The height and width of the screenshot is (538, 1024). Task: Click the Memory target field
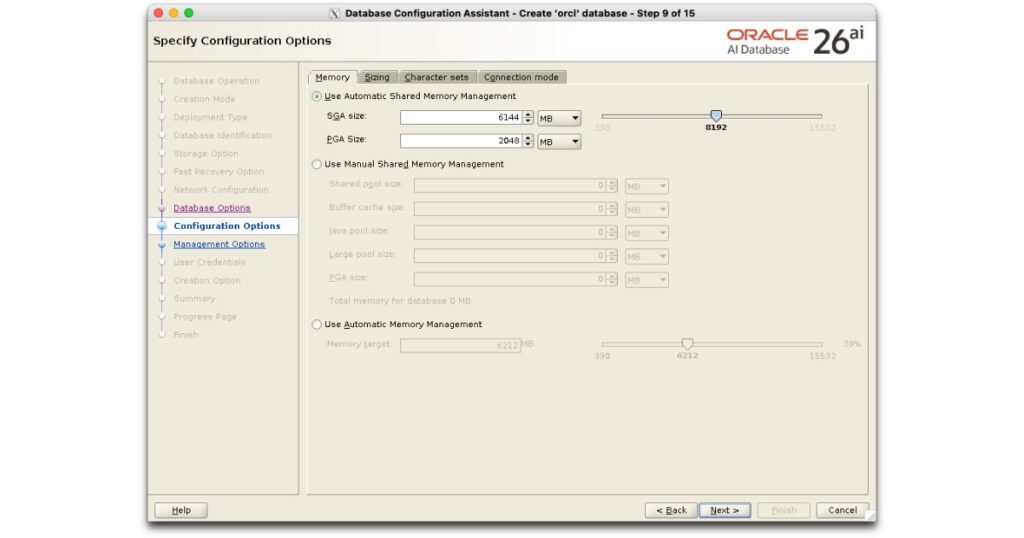(x=460, y=345)
